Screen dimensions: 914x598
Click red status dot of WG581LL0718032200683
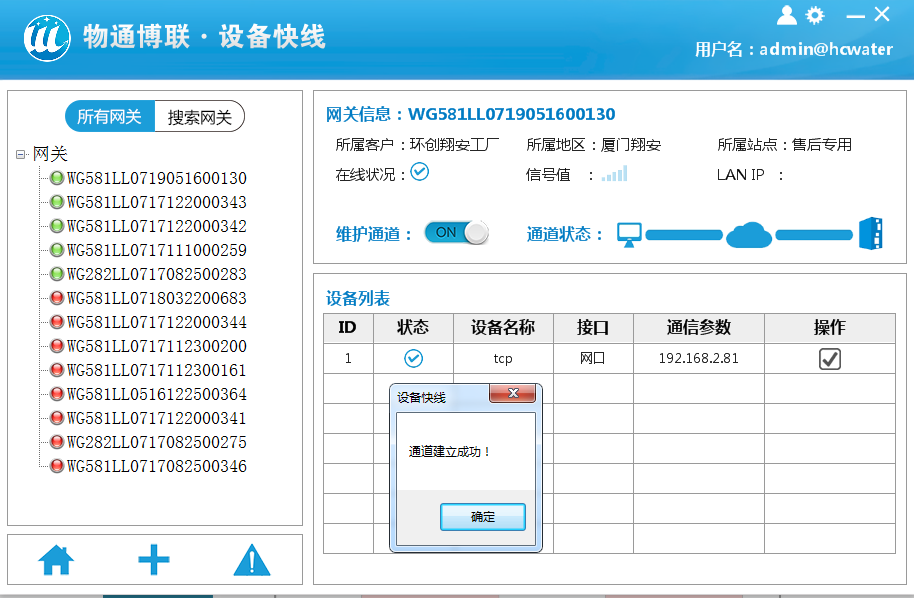57,298
